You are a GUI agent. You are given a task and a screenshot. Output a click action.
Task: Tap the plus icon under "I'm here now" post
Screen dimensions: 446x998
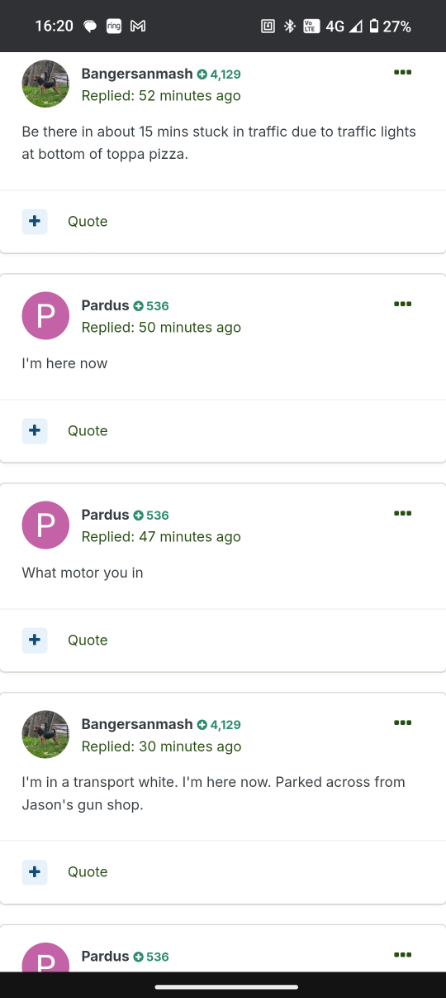pos(34,431)
